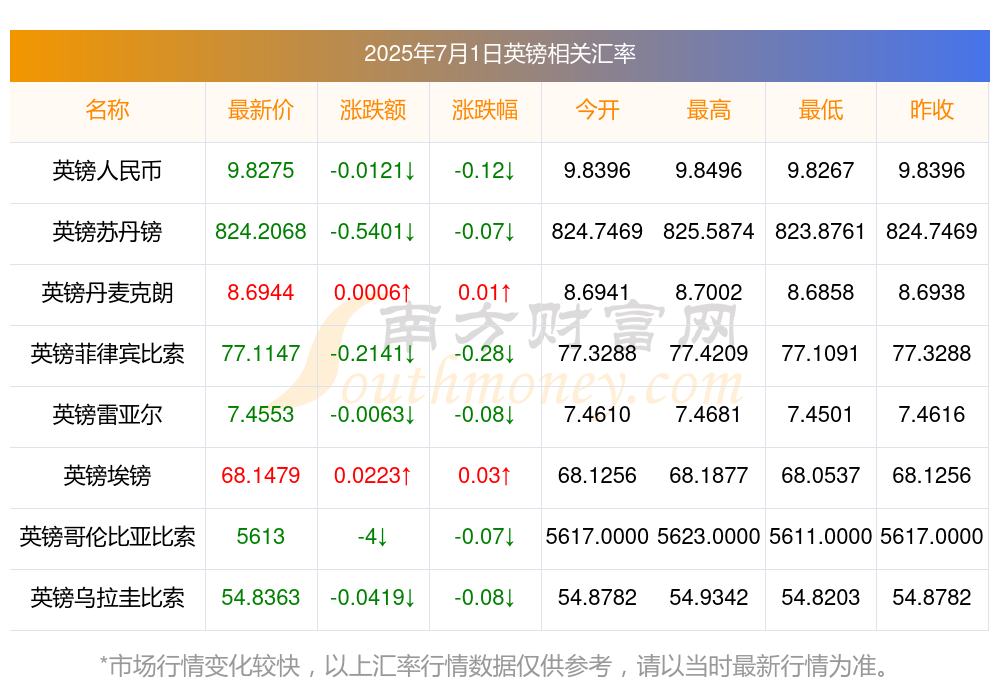1000x698 pixels.
Task: Click change amount -0.0121↓
Action: 372,171
